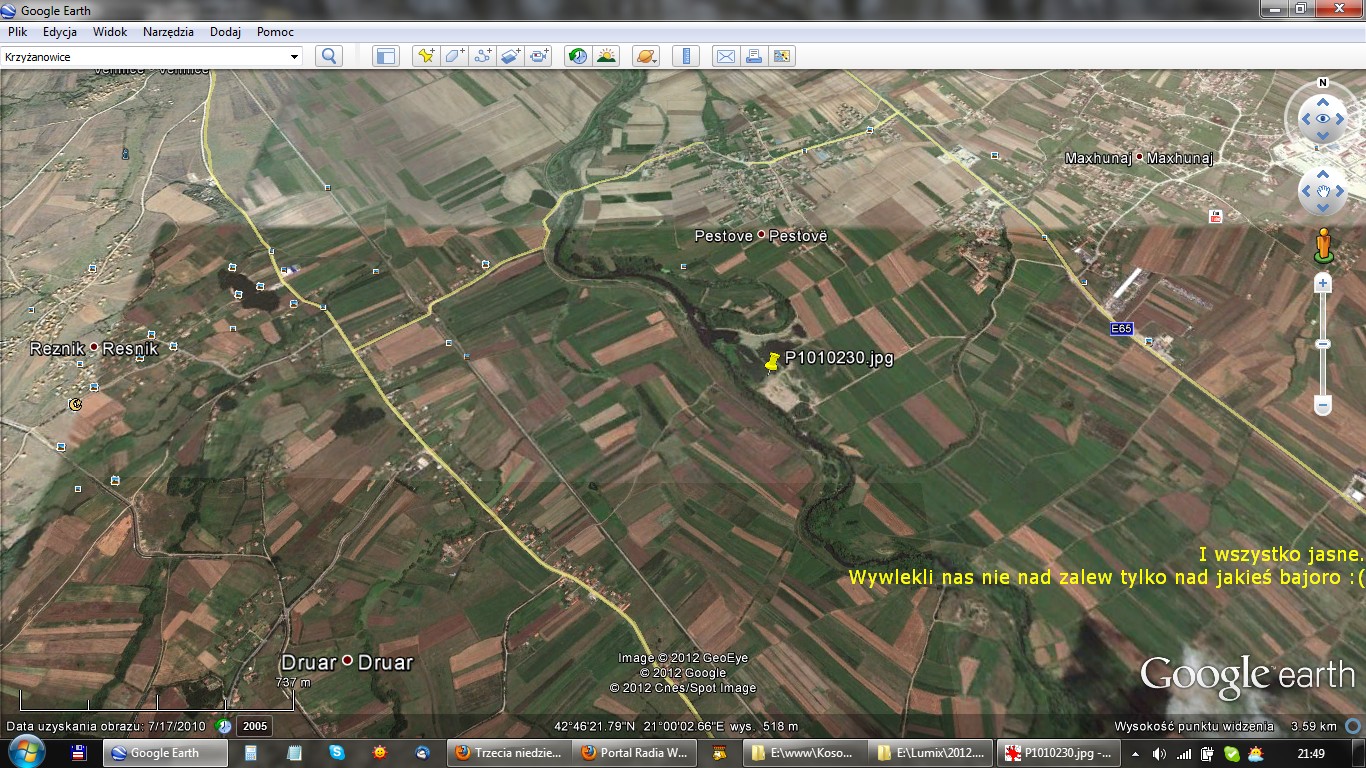The height and width of the screenshot is (768, 1366).
Task: Add a polygon with toolbar icon
Action: [x=454, y=56]
